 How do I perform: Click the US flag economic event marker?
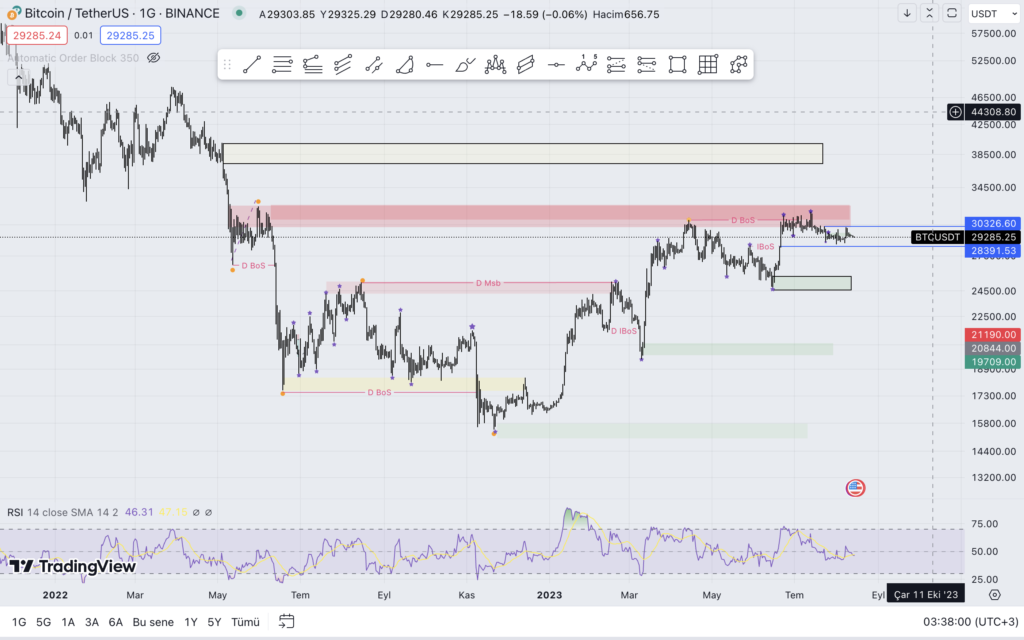pos(856,488)
